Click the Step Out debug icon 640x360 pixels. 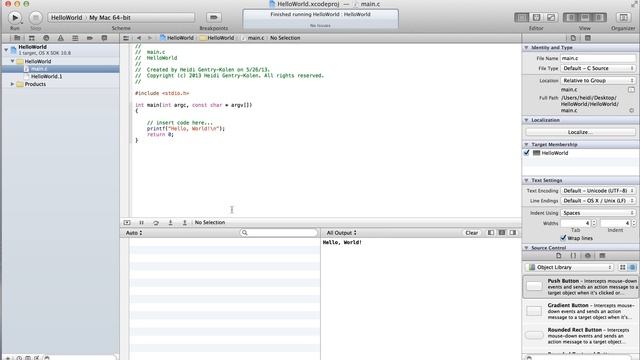184,222
